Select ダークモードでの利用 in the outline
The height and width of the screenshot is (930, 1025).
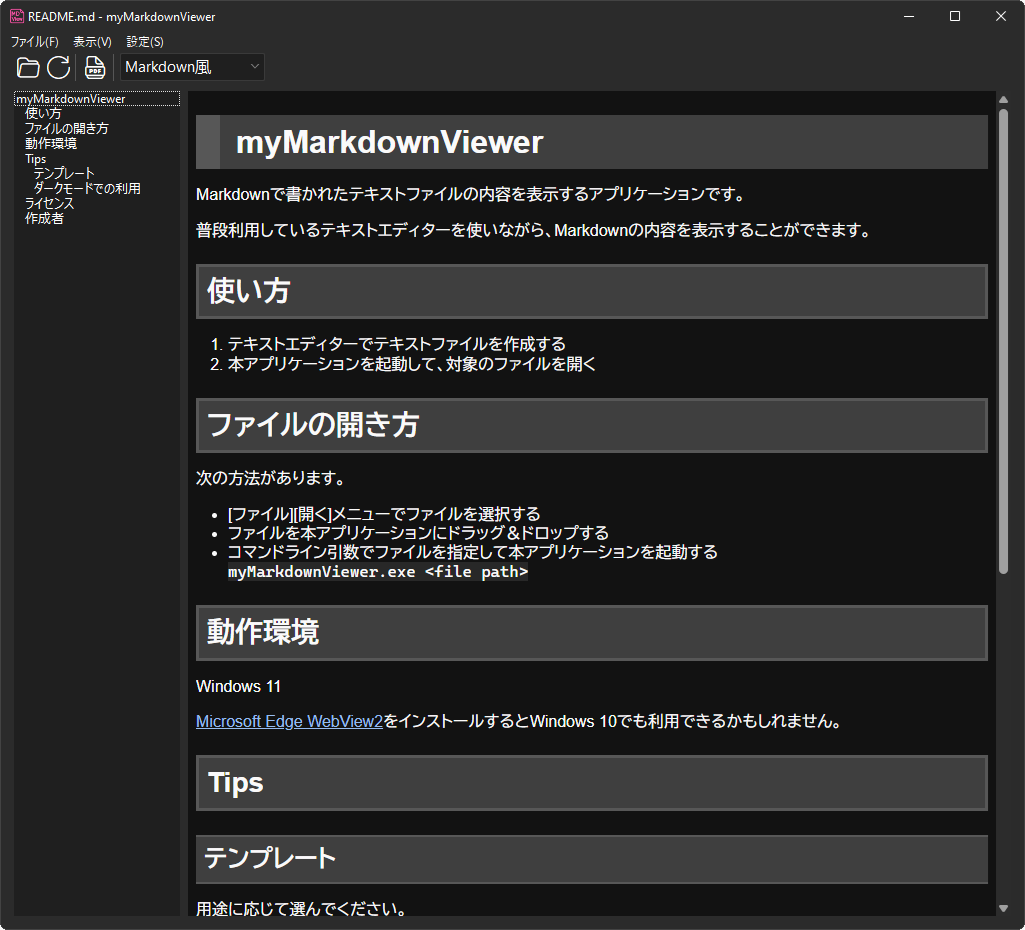click(x=87, y=189)
